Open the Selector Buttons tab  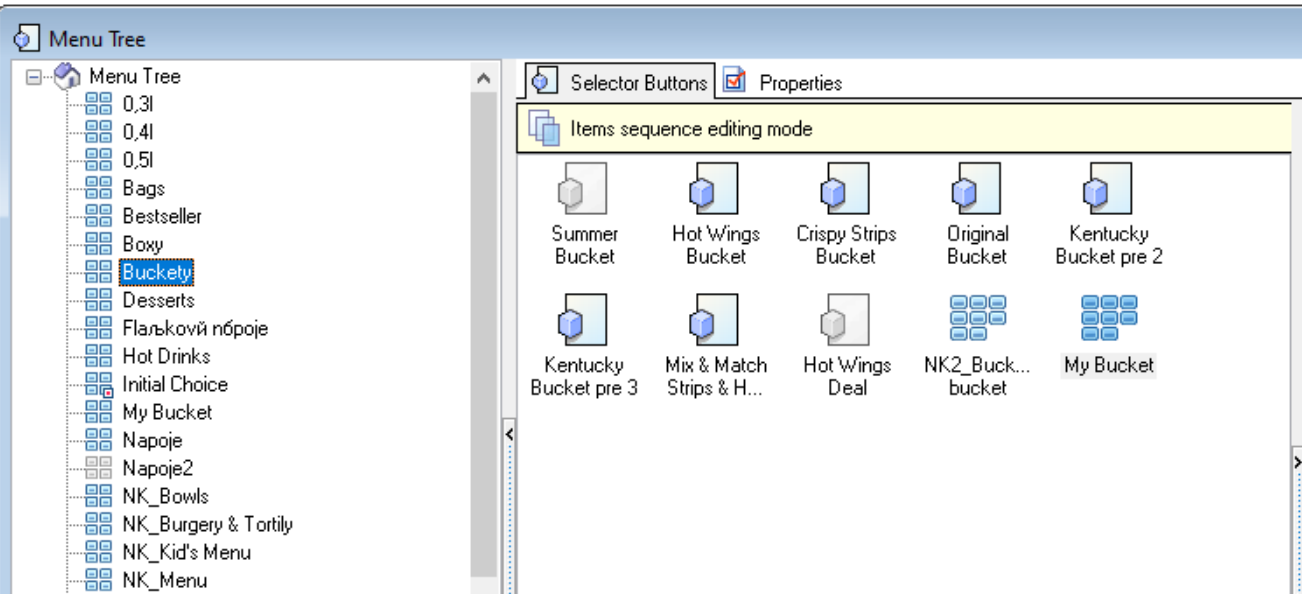(620, 82)
